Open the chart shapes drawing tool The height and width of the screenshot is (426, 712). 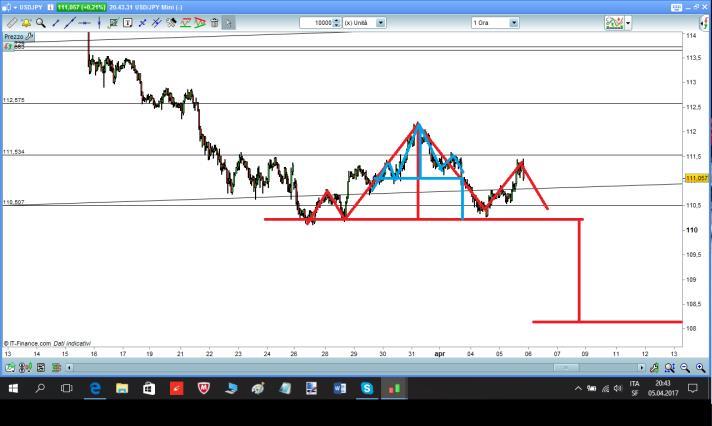pyautogui.click(x=113, y=23)
